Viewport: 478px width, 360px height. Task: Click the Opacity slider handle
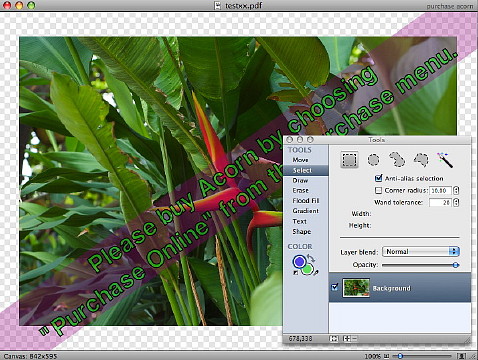point(456,265)
